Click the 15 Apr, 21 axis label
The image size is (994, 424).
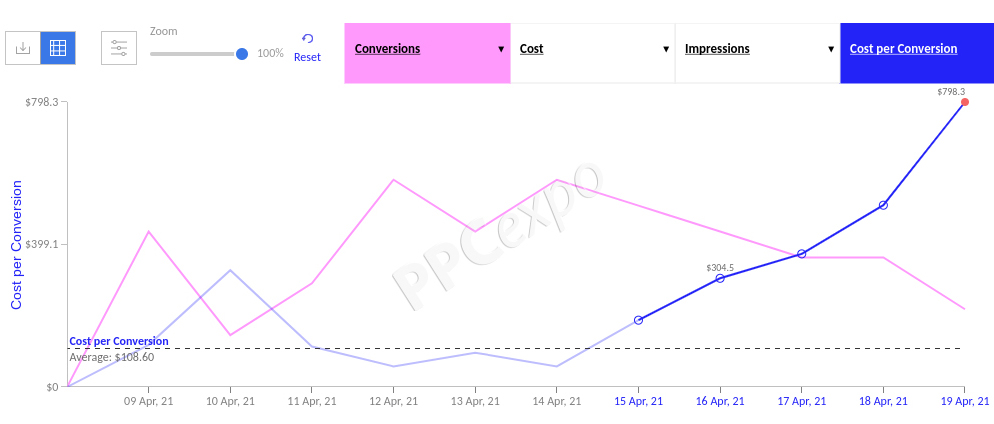[638, 401]
